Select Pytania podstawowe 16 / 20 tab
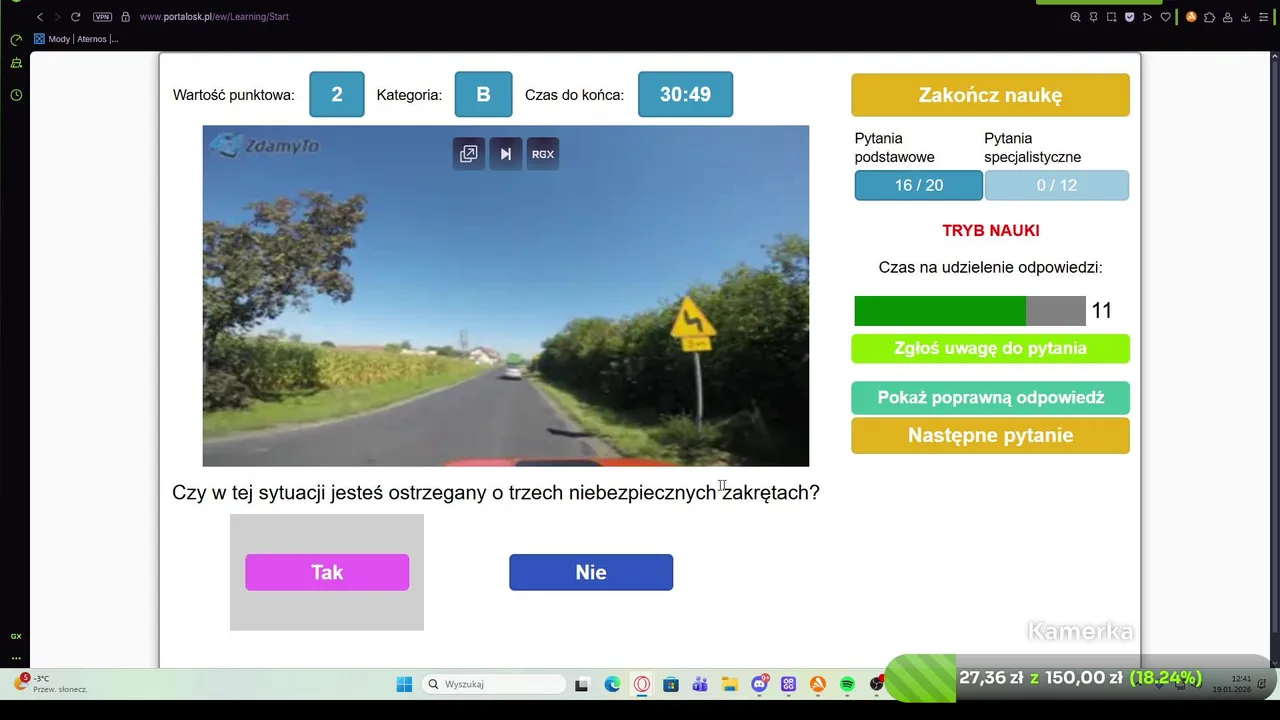The image size is (1280, 720). [x=919, y=185]
